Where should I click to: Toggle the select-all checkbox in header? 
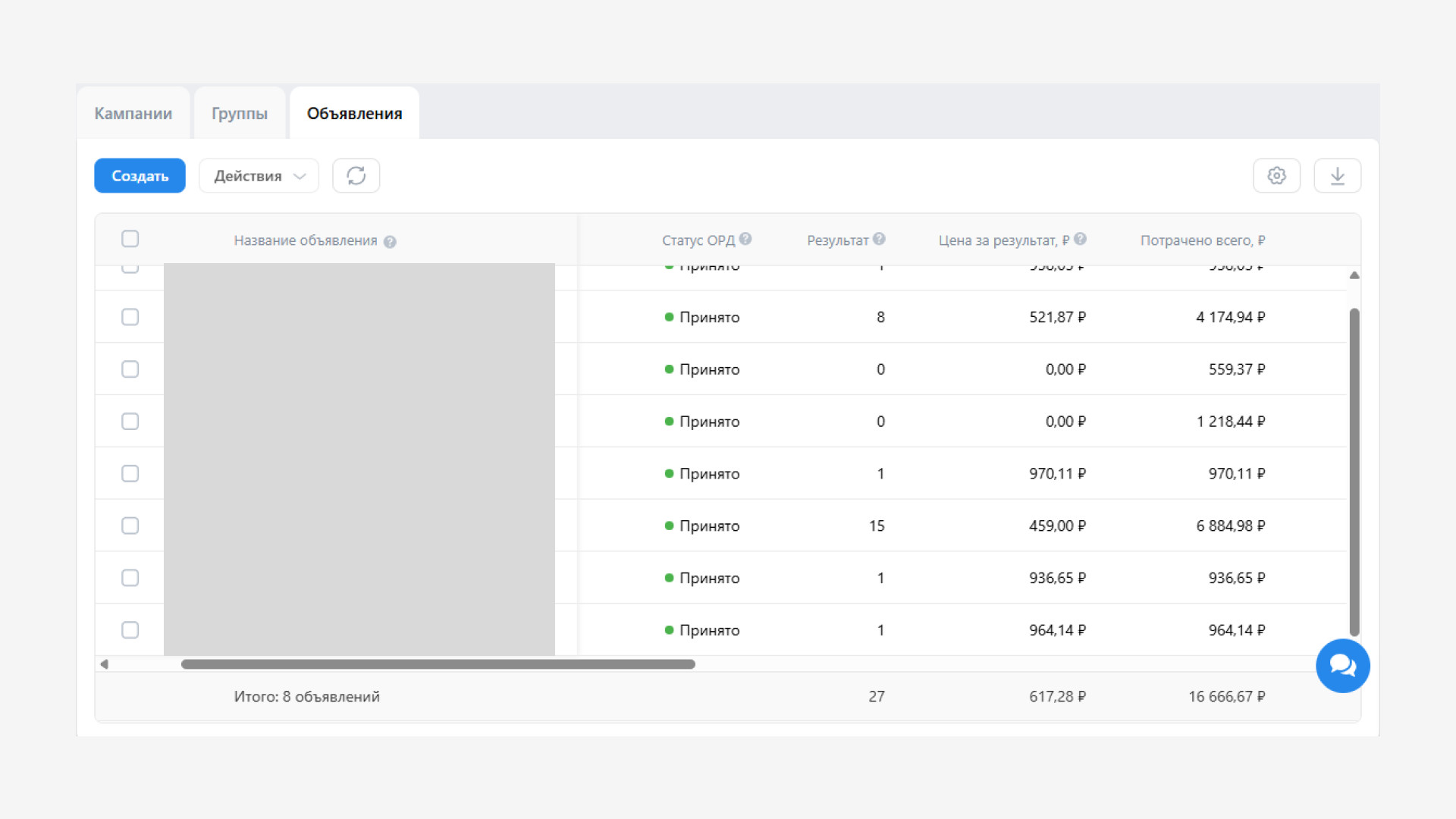click(130, 239)
